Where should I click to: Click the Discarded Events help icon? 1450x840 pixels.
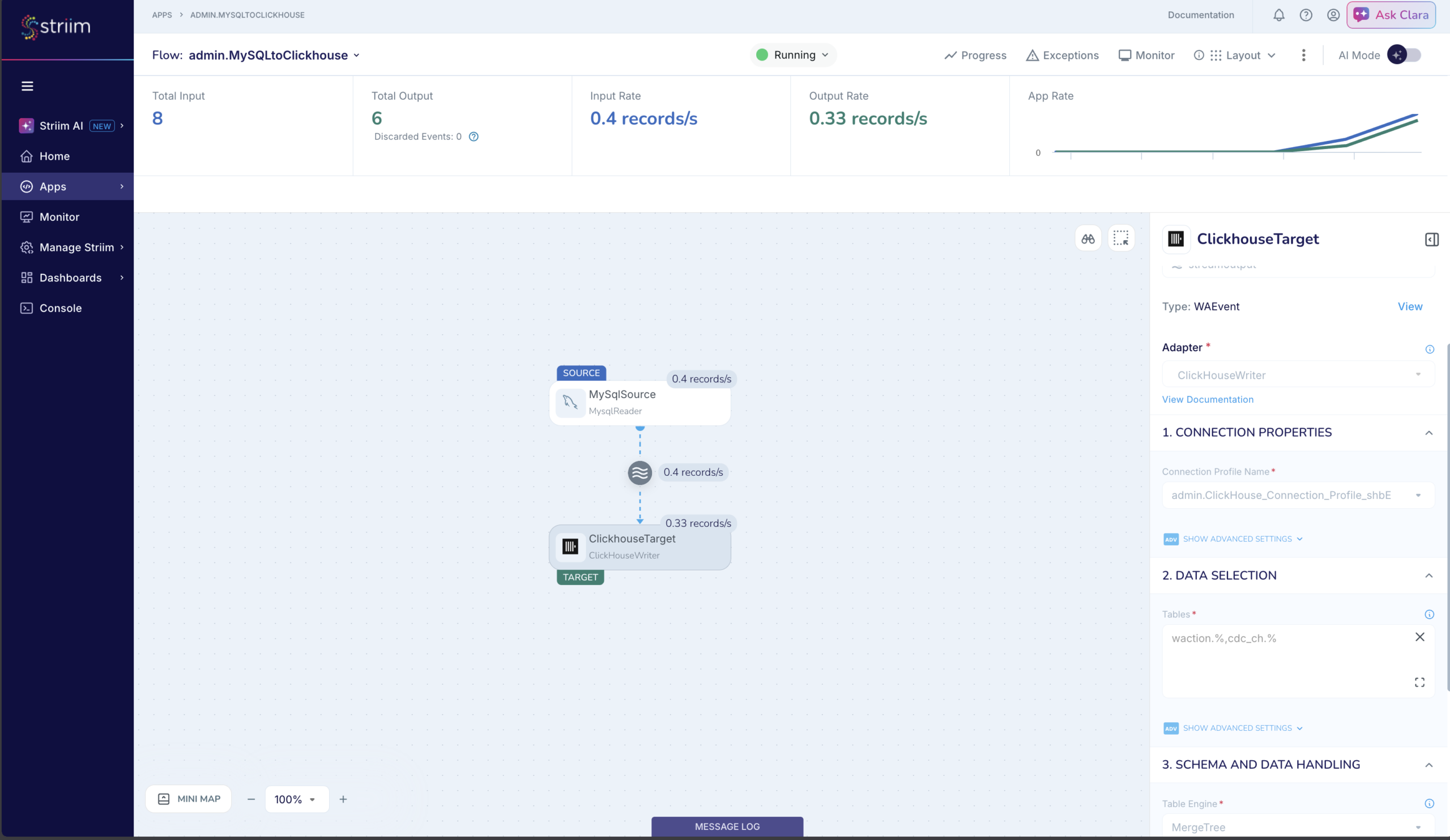pyautogui.click(x=474, y=137)
